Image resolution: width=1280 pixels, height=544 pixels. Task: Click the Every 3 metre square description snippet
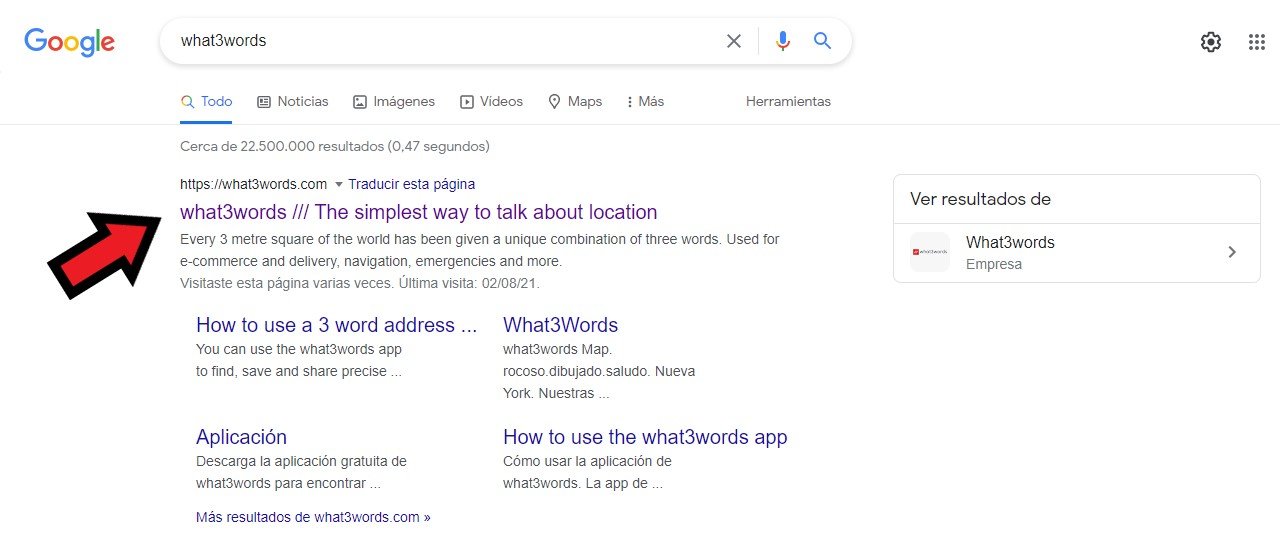point(480,250)
